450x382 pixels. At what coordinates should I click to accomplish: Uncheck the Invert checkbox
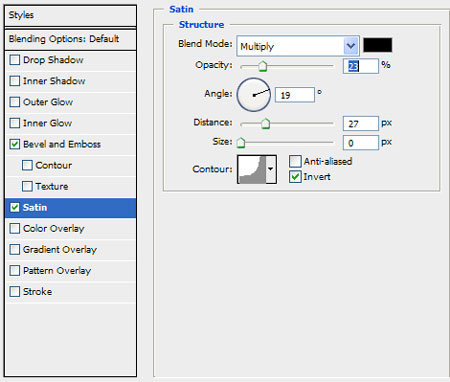pos(295,177)
